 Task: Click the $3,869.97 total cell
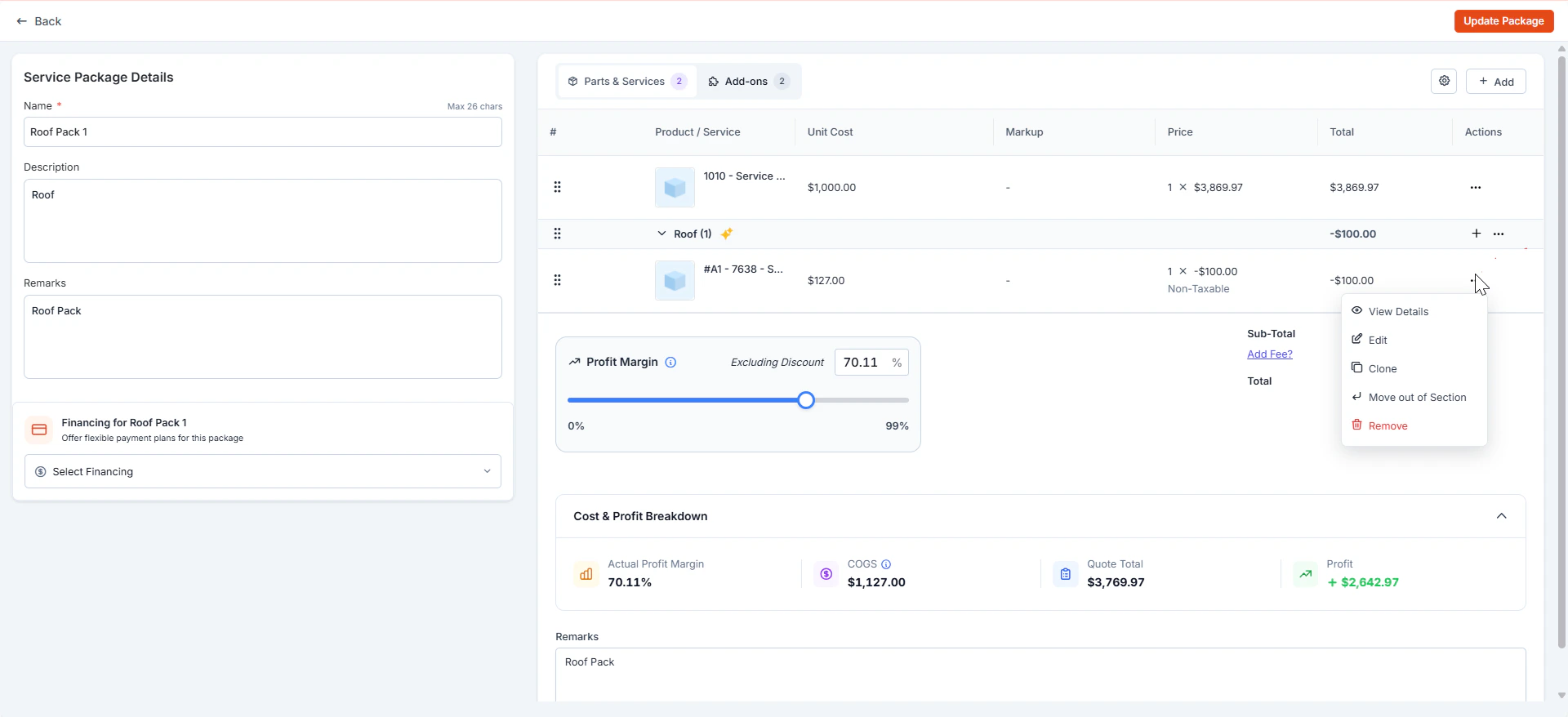(x=1354, y=187)
